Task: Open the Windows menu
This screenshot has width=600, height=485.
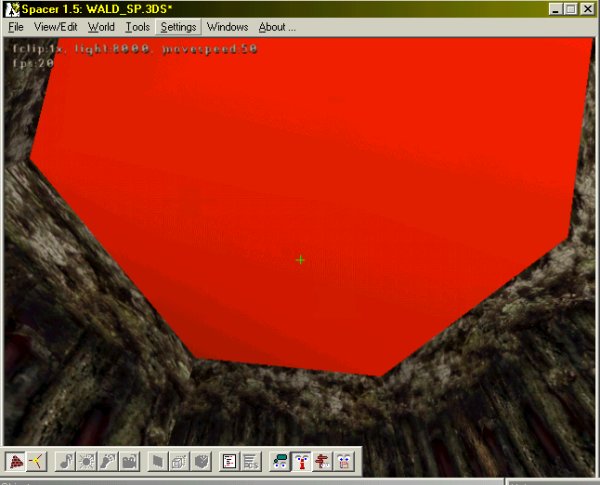Action: click(x=227, y=27)
